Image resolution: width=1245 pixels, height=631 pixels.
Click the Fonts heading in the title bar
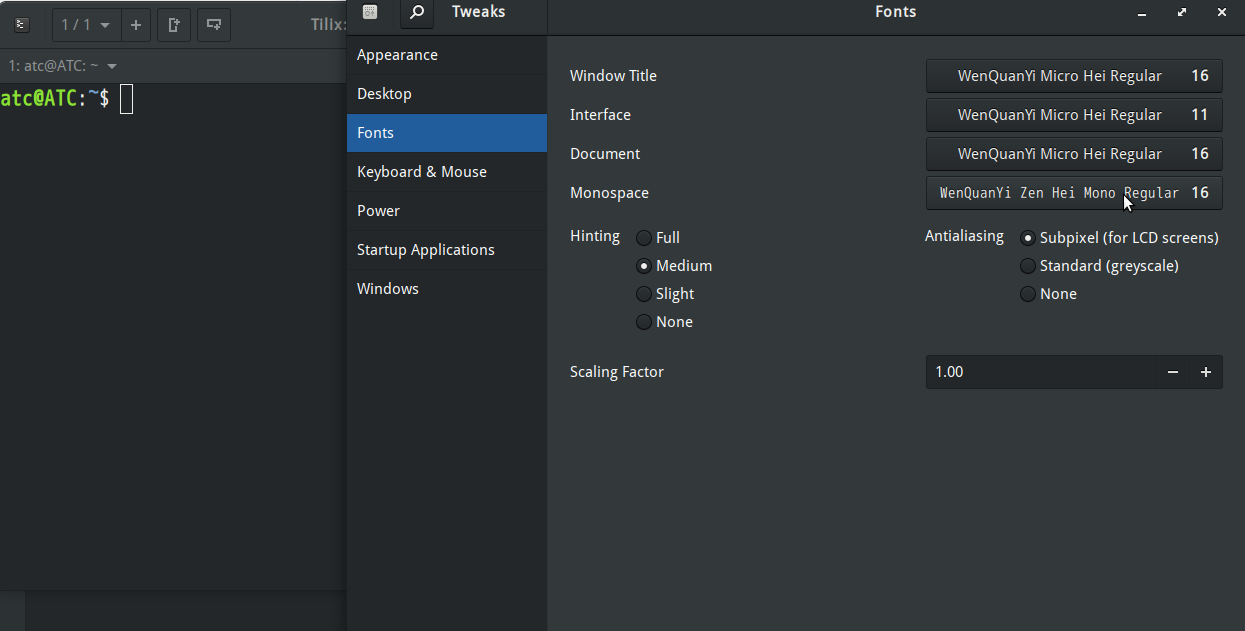point(895,12)
